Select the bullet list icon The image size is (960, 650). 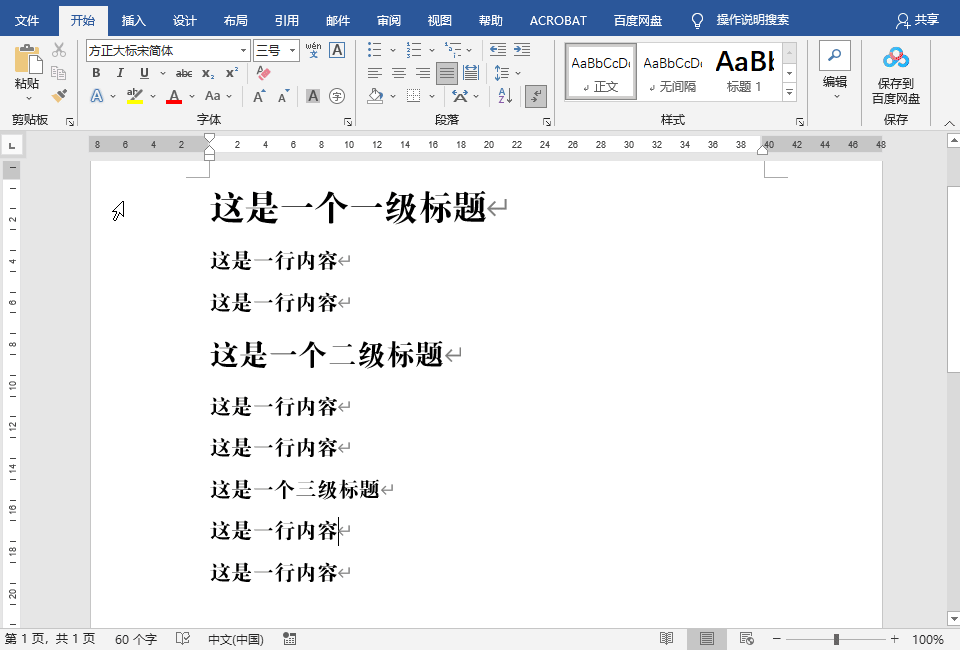373,49
